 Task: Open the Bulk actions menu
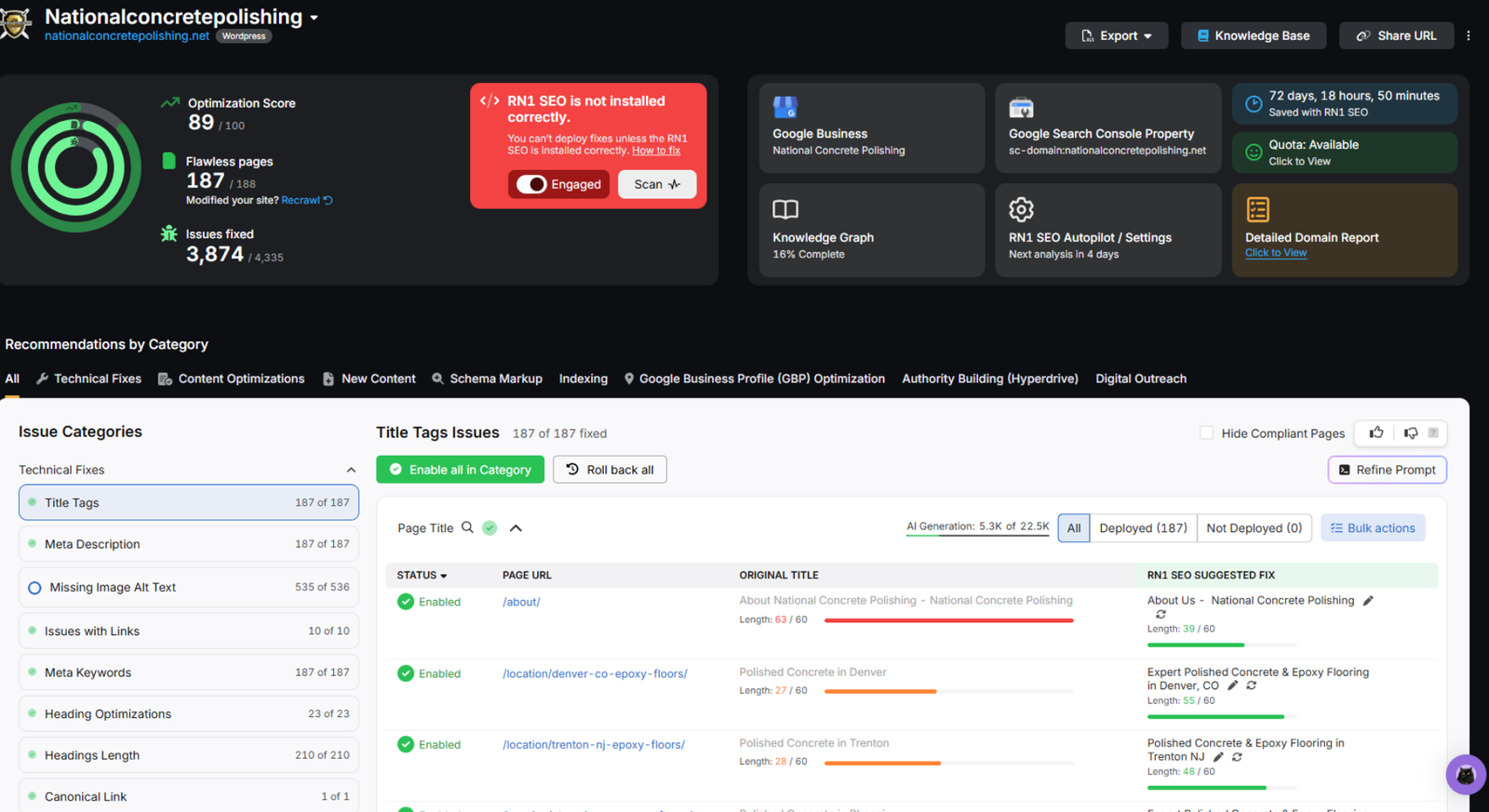pyautogui.click(x=1373, y=528)
